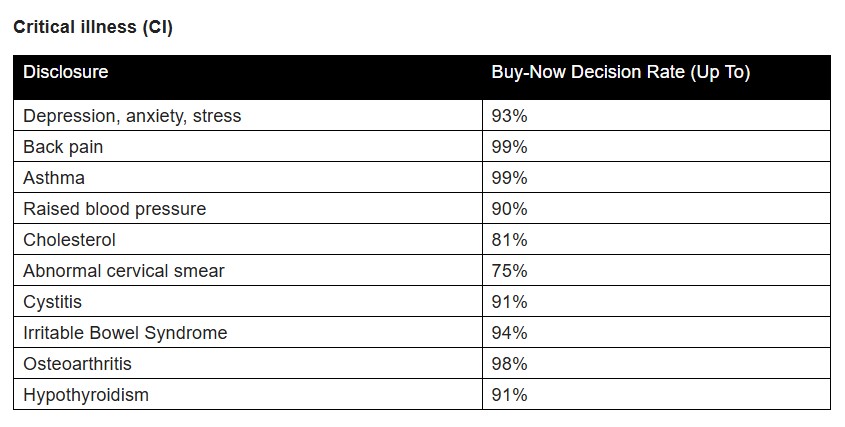This screenshot has height=427, width=845.
Task: Select the Hypothyroidism cell
Action: (x=86, y=395)
